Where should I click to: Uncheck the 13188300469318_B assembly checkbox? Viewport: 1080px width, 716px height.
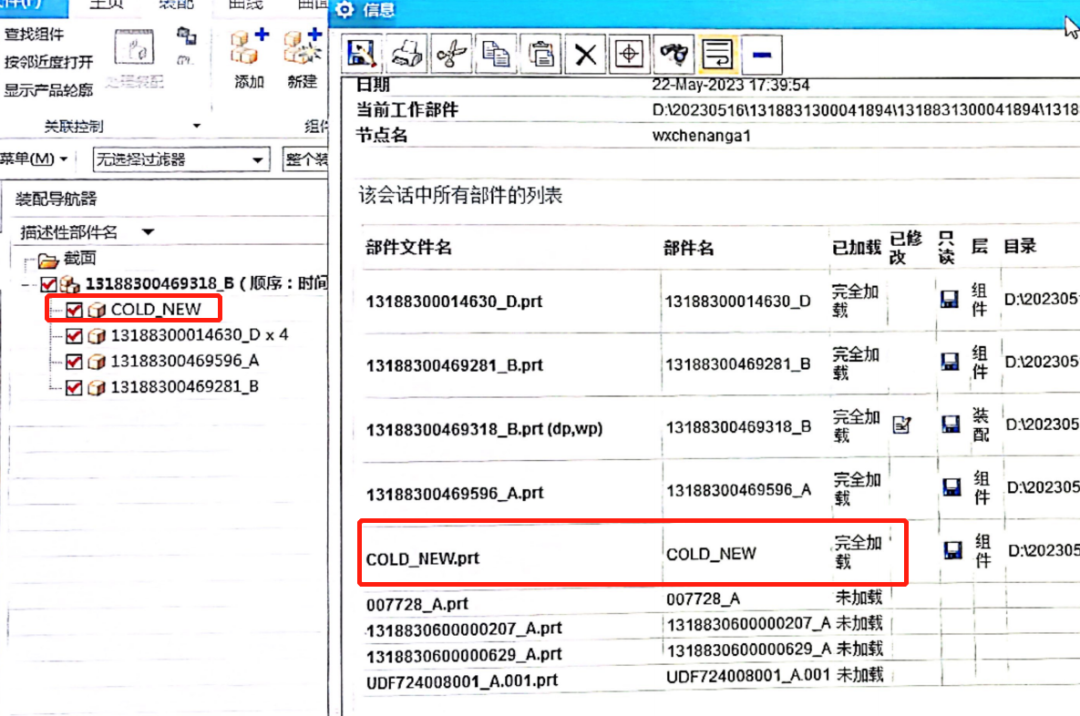[x=48, y=284]
